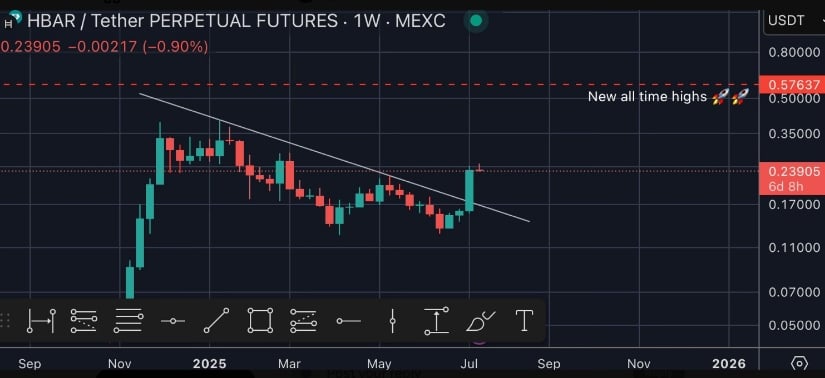825x378 pixels.
Task: Click the red 0.57637 price line label
Action: [x=792, y=85]
